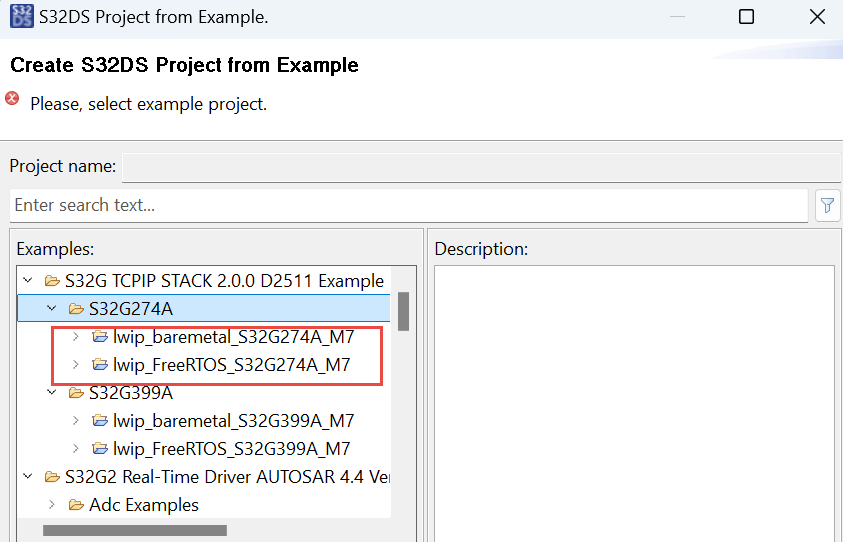843x542 pixels.
Task: Expand lwip_baremetal_S32G399A_M7 node
Action: 76,420
